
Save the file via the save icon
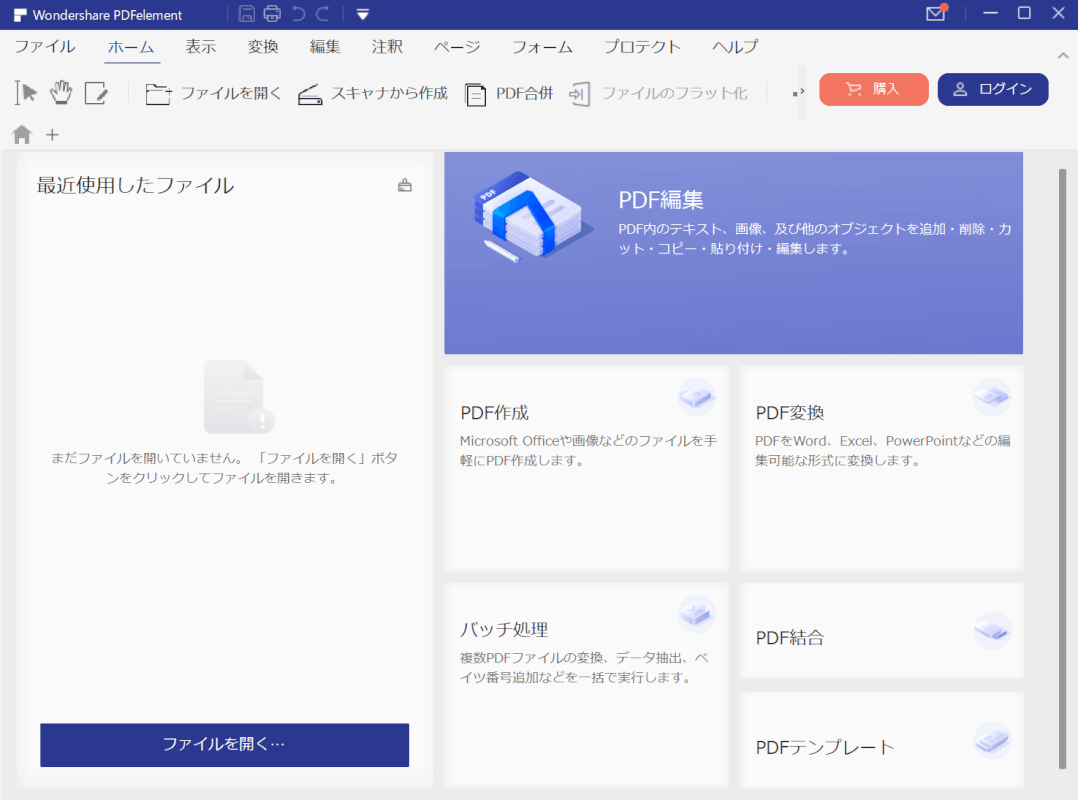(x=247, y=14)
